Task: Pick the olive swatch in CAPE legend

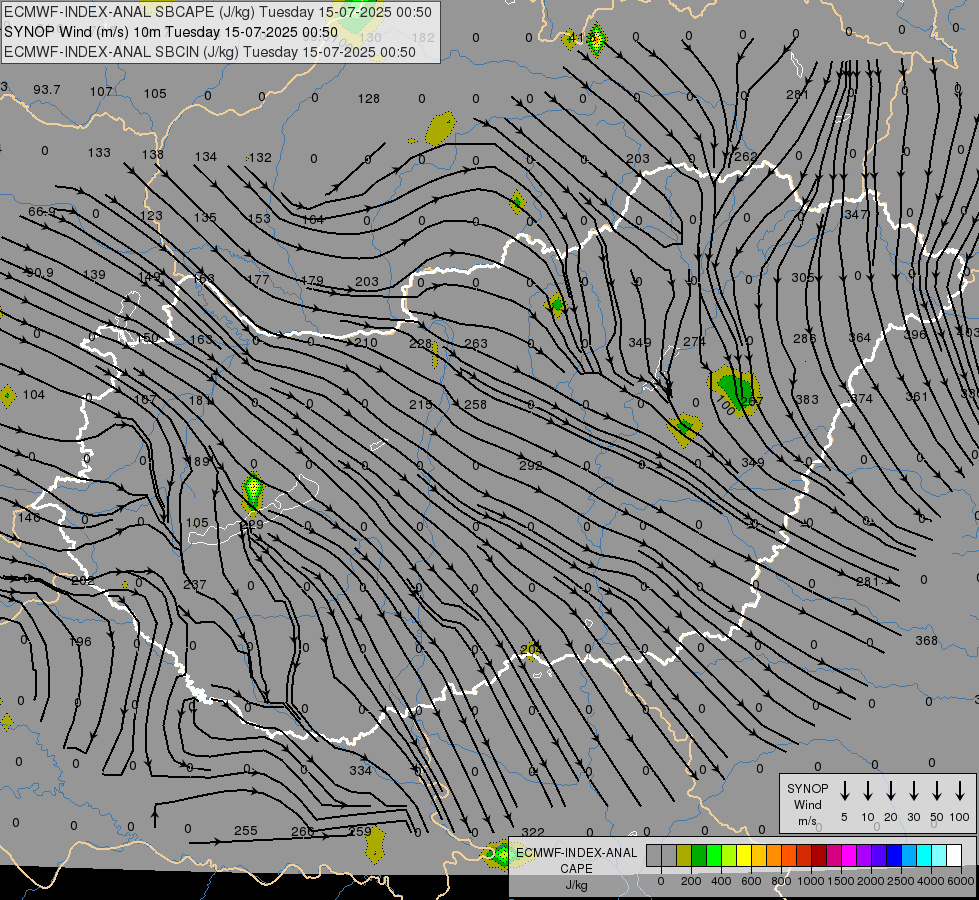Action: click(x=684, y=856)
